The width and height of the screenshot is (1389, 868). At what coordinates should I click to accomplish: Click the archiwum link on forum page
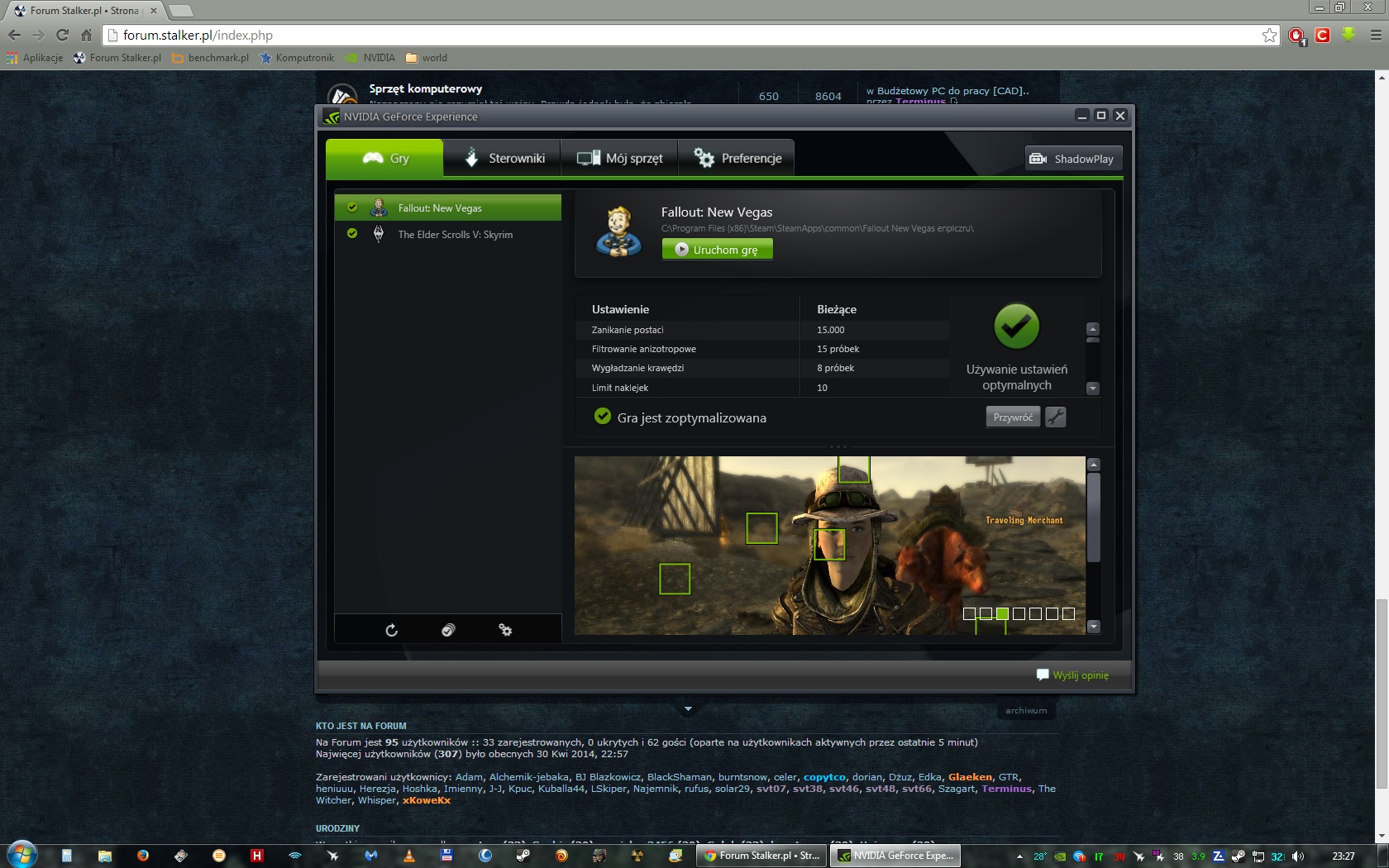click(x=1026, y=711)
